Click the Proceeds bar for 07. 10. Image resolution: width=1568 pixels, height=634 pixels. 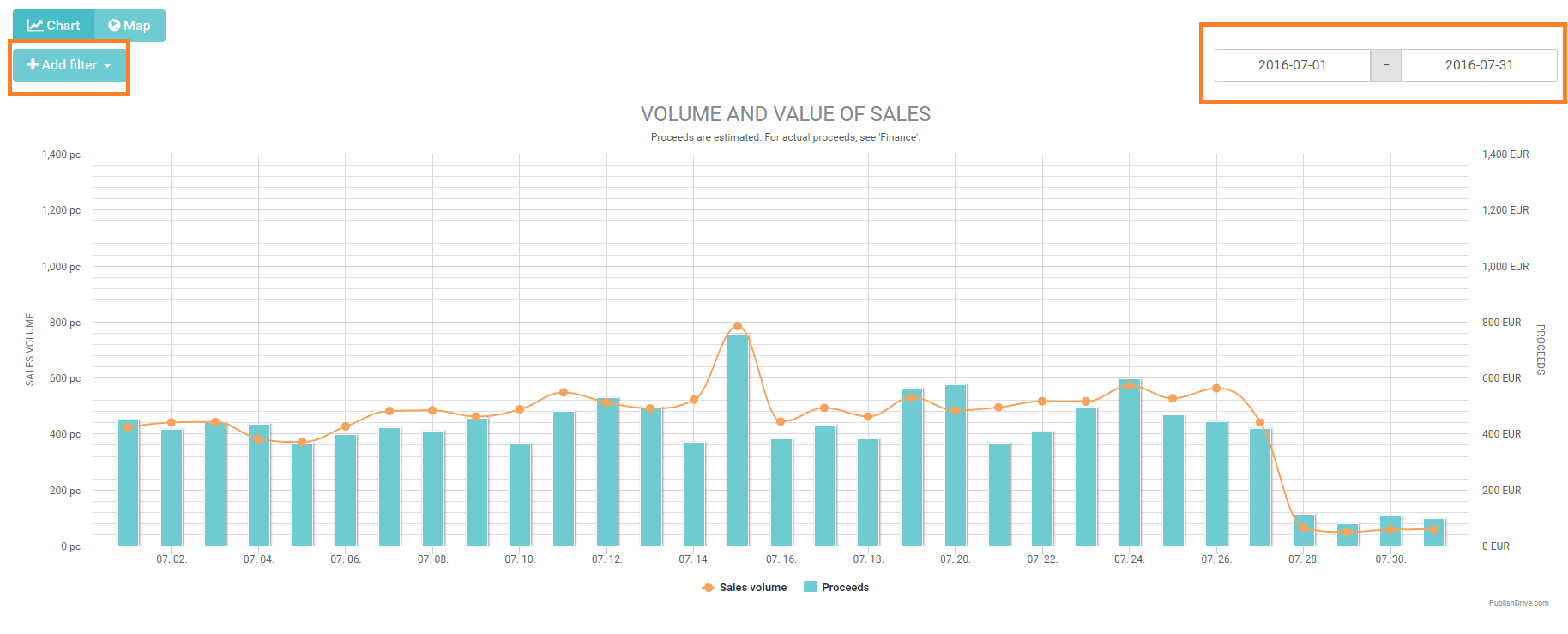coord(520,495)
